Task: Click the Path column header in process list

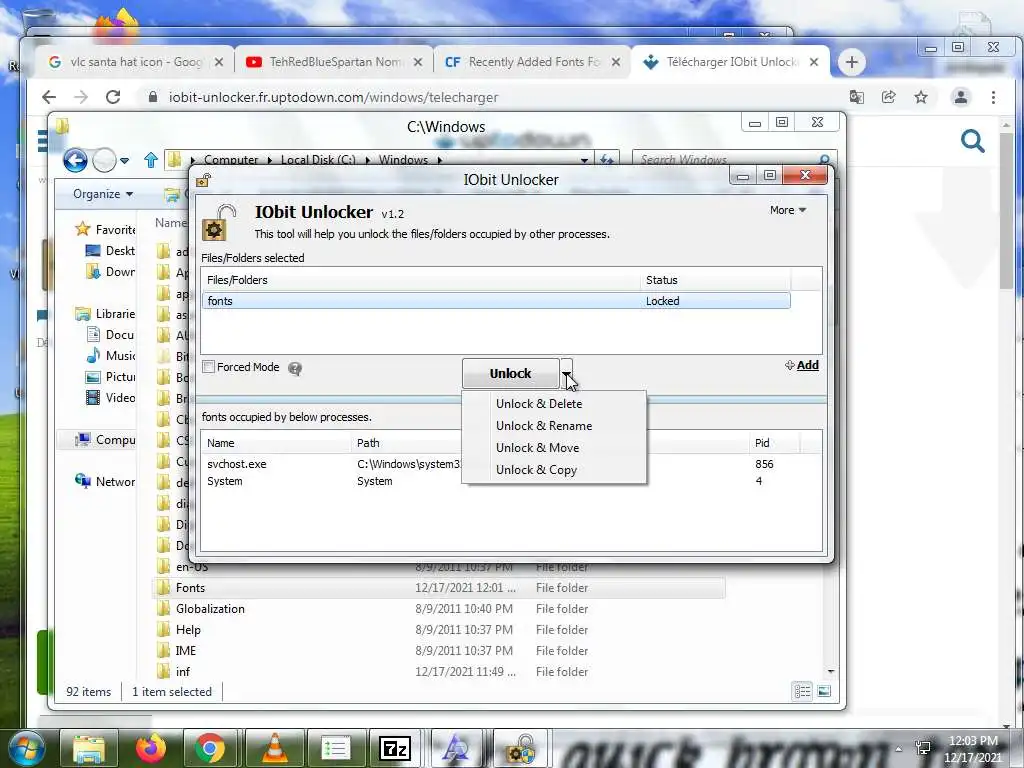Action: (406, 443)
